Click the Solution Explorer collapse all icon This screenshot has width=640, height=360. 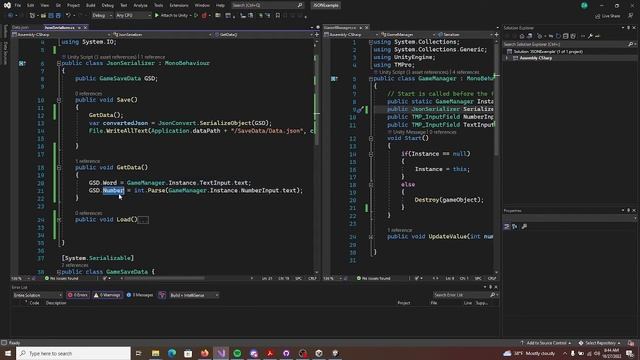565,36
